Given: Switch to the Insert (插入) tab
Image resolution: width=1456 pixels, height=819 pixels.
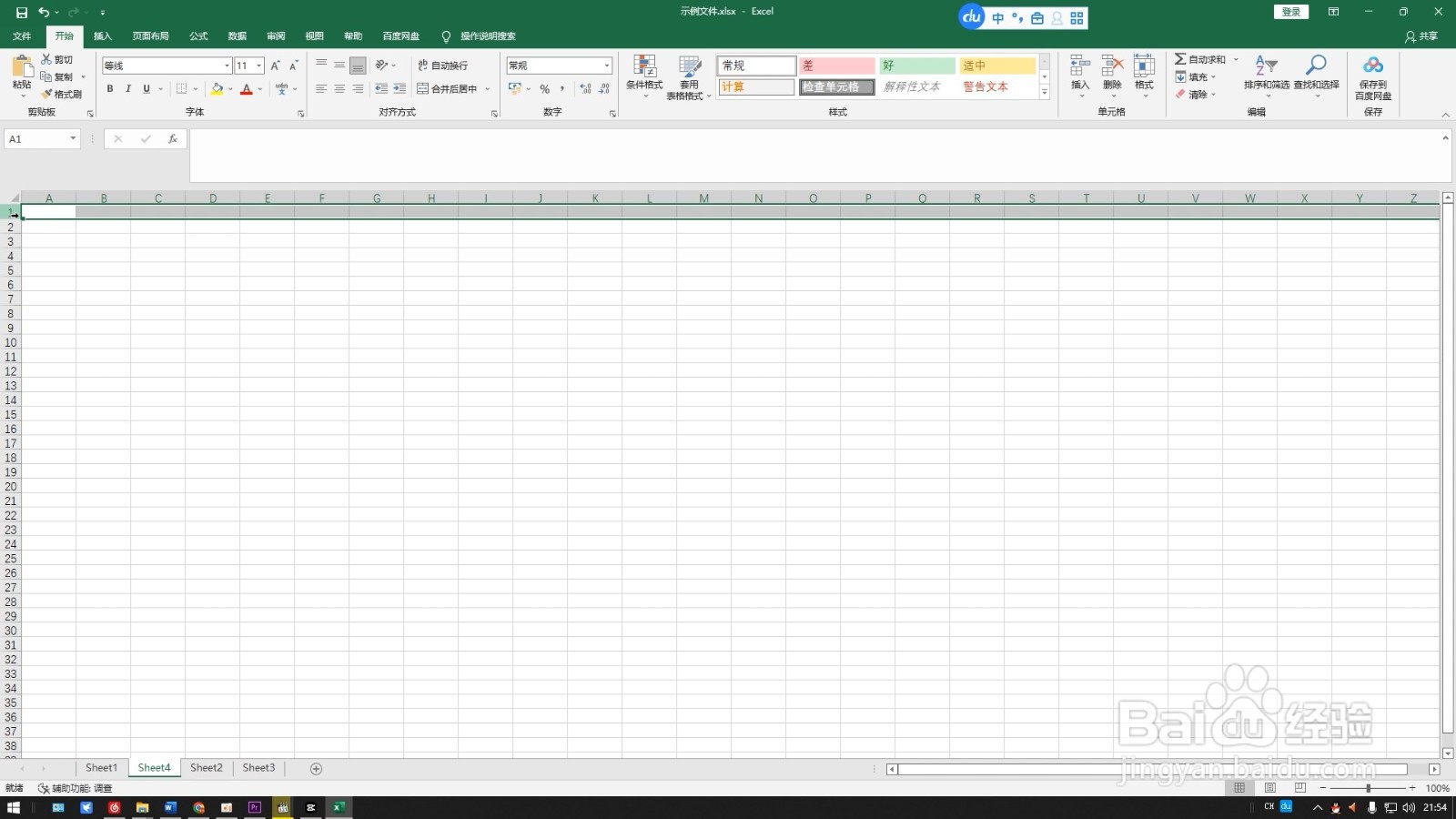Looking at the screenshot, I should pos(103,36).
